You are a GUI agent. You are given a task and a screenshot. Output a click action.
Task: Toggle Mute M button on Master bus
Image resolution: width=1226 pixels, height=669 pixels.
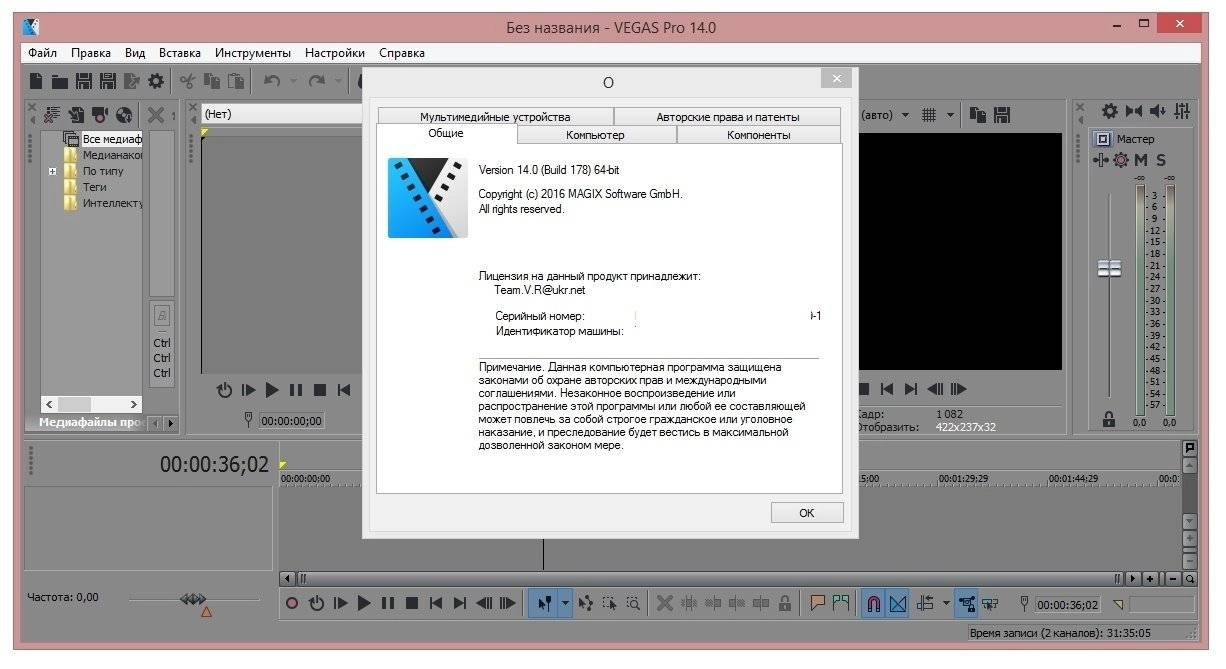coord(1141,160)
